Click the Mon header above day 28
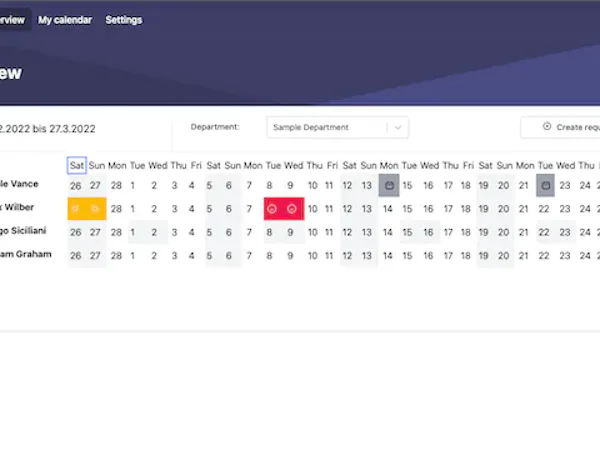 [x=117, y=165]
